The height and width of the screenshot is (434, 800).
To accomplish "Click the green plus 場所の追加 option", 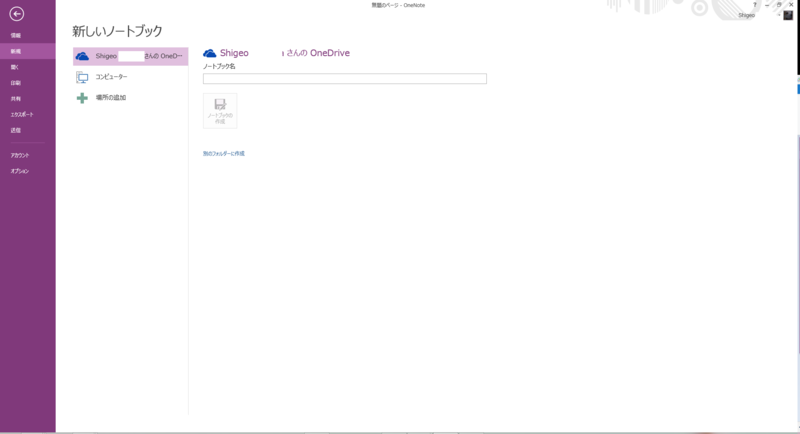I will click(131, 97).
